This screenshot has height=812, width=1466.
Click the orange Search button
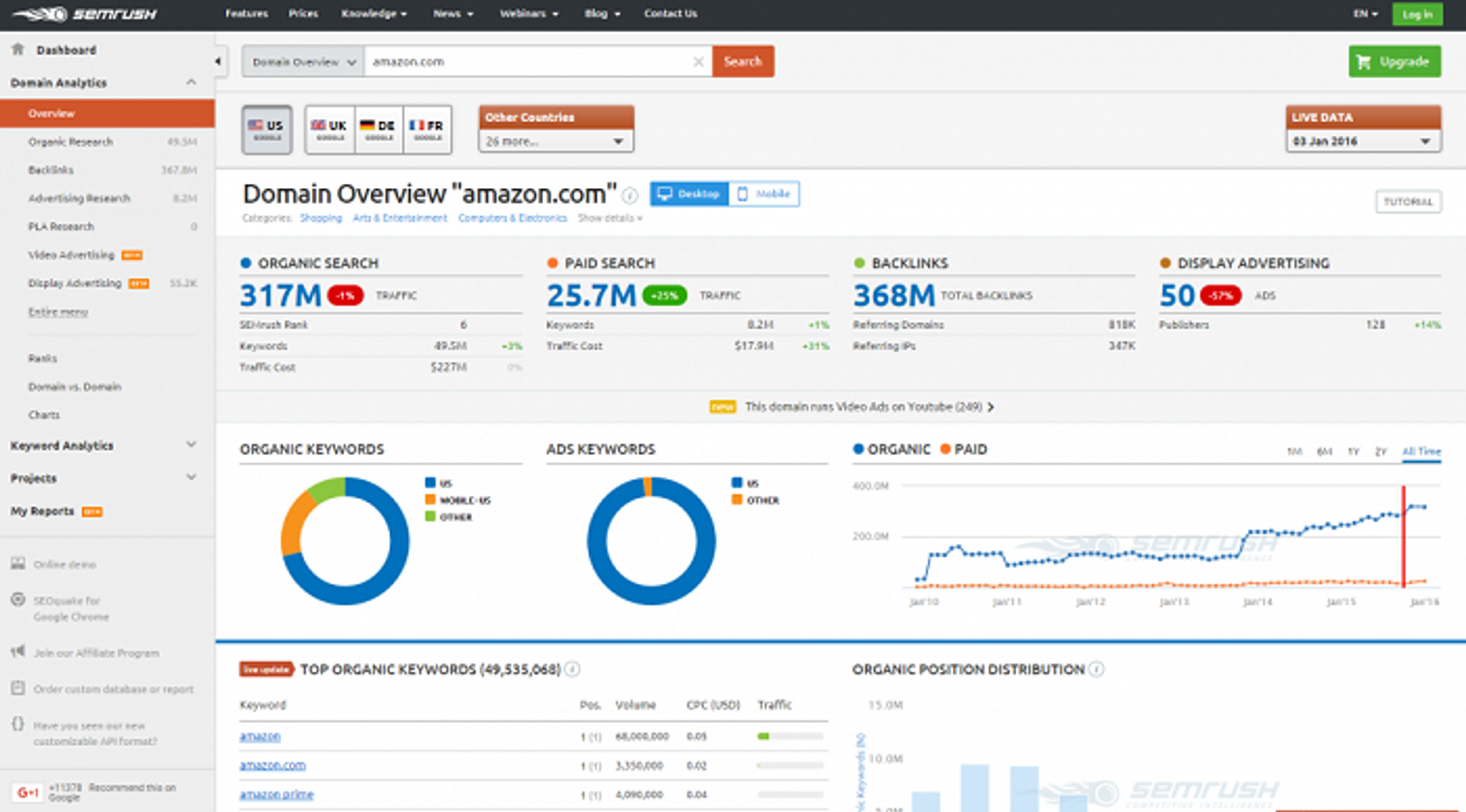click(x=743, y=61)
